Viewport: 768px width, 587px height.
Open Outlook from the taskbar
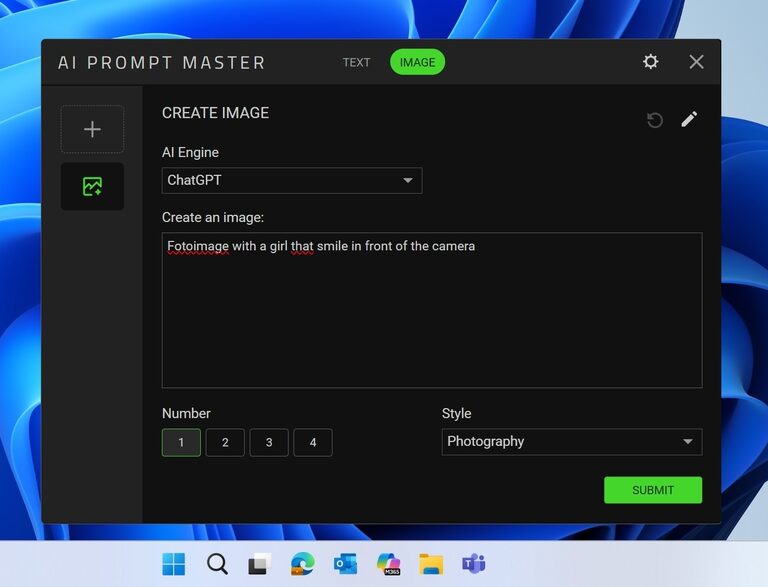click(345, 564)
